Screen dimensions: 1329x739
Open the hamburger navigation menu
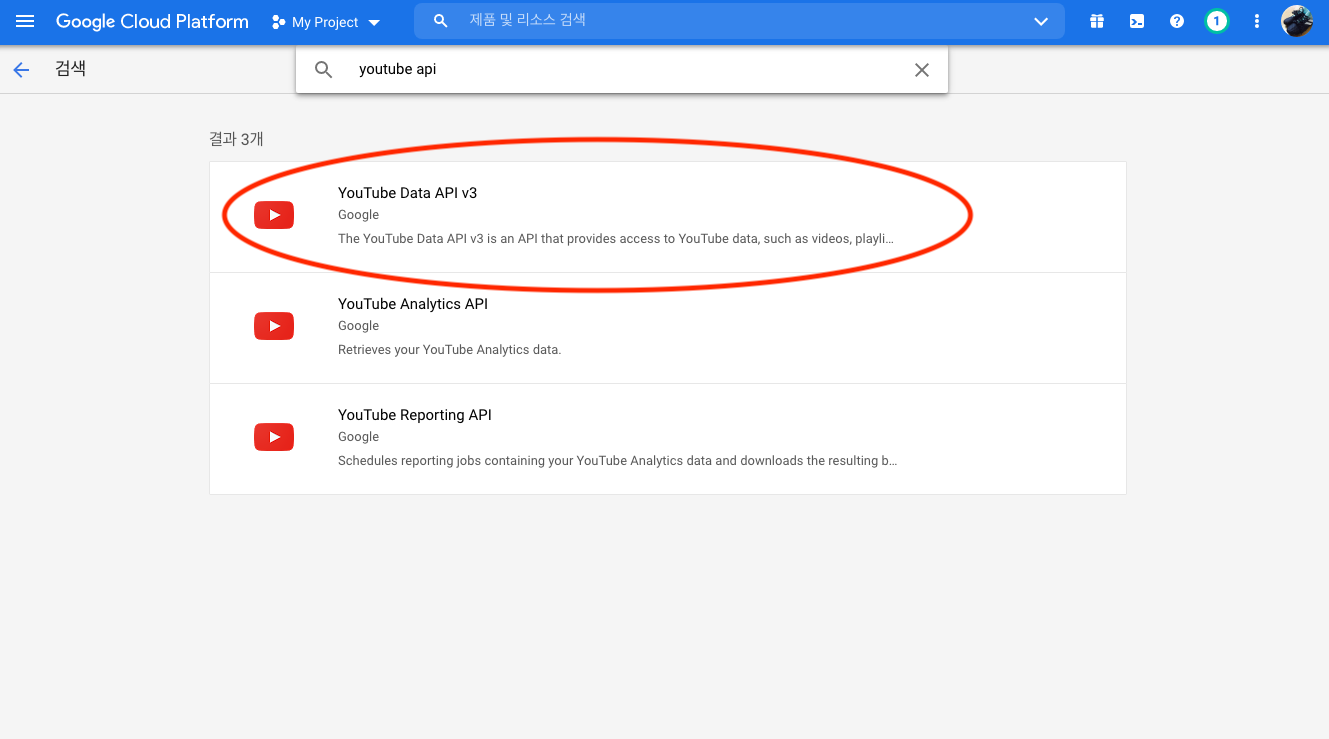pos(25,21)
